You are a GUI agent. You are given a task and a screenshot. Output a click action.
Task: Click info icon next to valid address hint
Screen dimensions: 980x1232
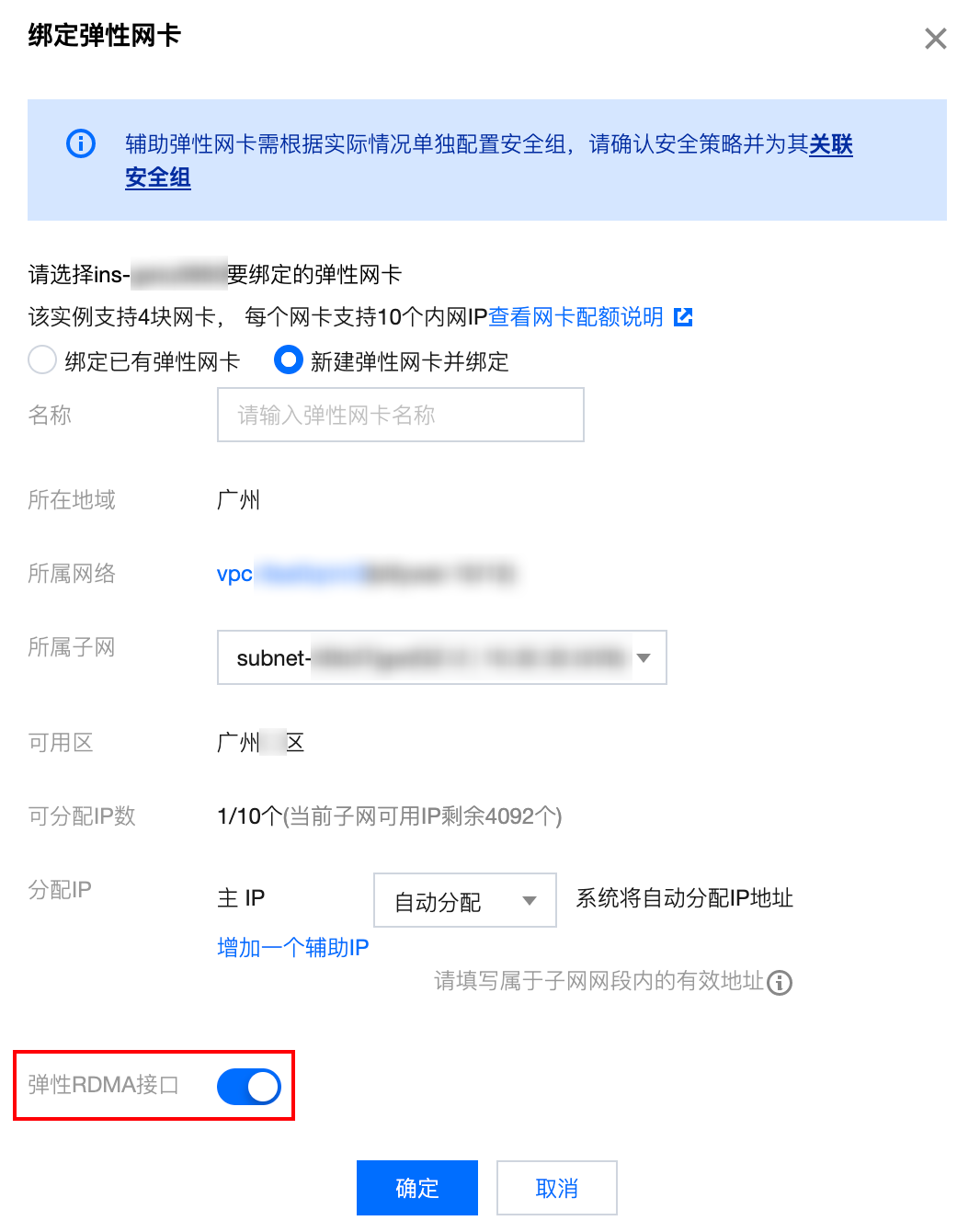(x=780, y=983)
